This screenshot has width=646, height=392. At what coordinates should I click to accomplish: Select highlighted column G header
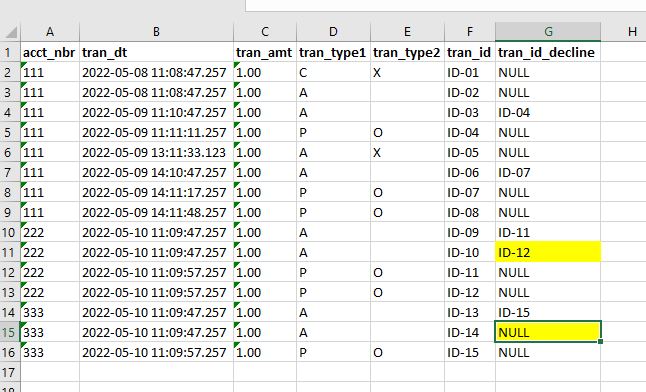coord(548,32)
